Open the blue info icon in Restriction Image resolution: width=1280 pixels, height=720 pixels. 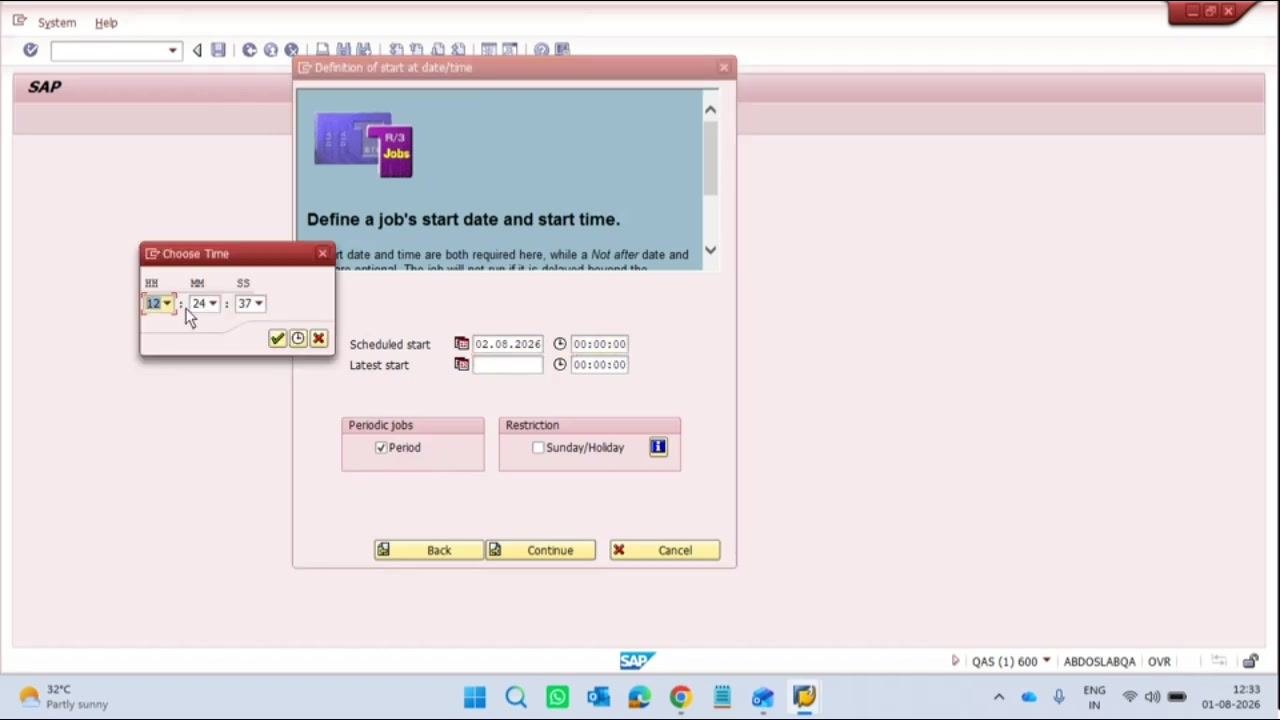(x=658, y=447)
